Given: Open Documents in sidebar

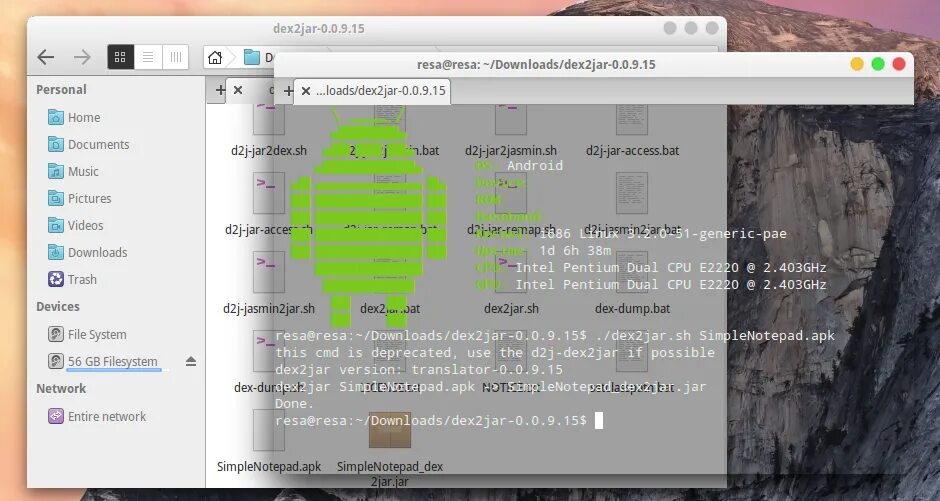Looking at the screenshot, I should [89, 144].
